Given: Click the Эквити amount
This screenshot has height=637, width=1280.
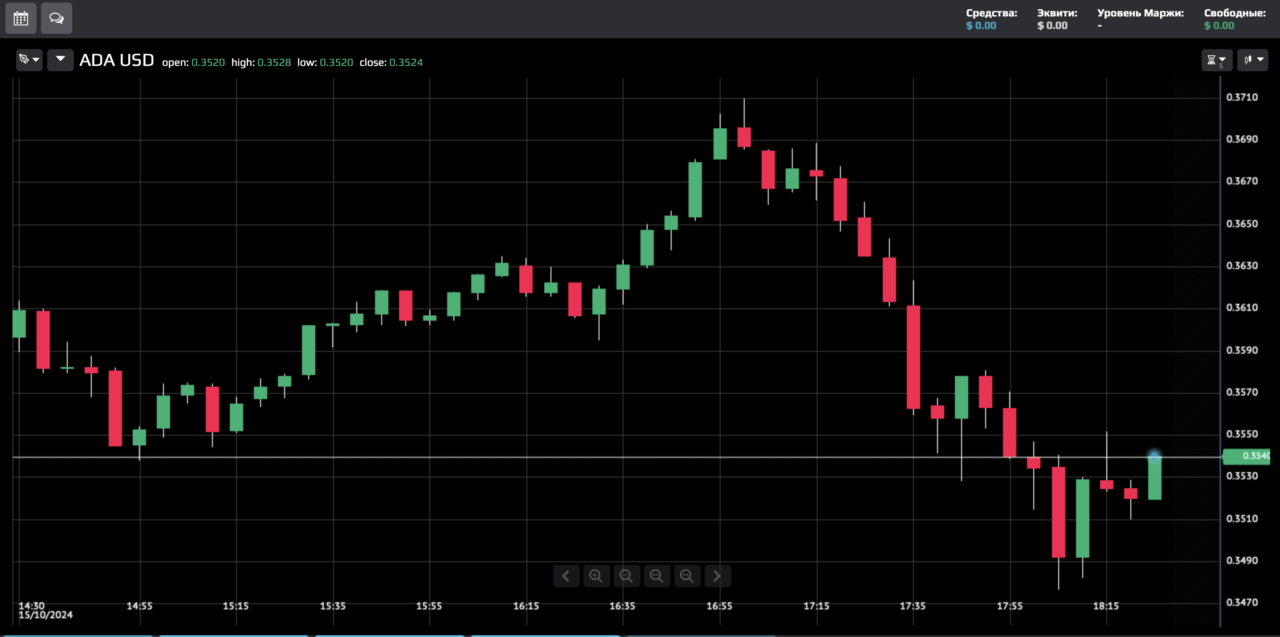Looking at the screenshot, I should (1052, 26).
